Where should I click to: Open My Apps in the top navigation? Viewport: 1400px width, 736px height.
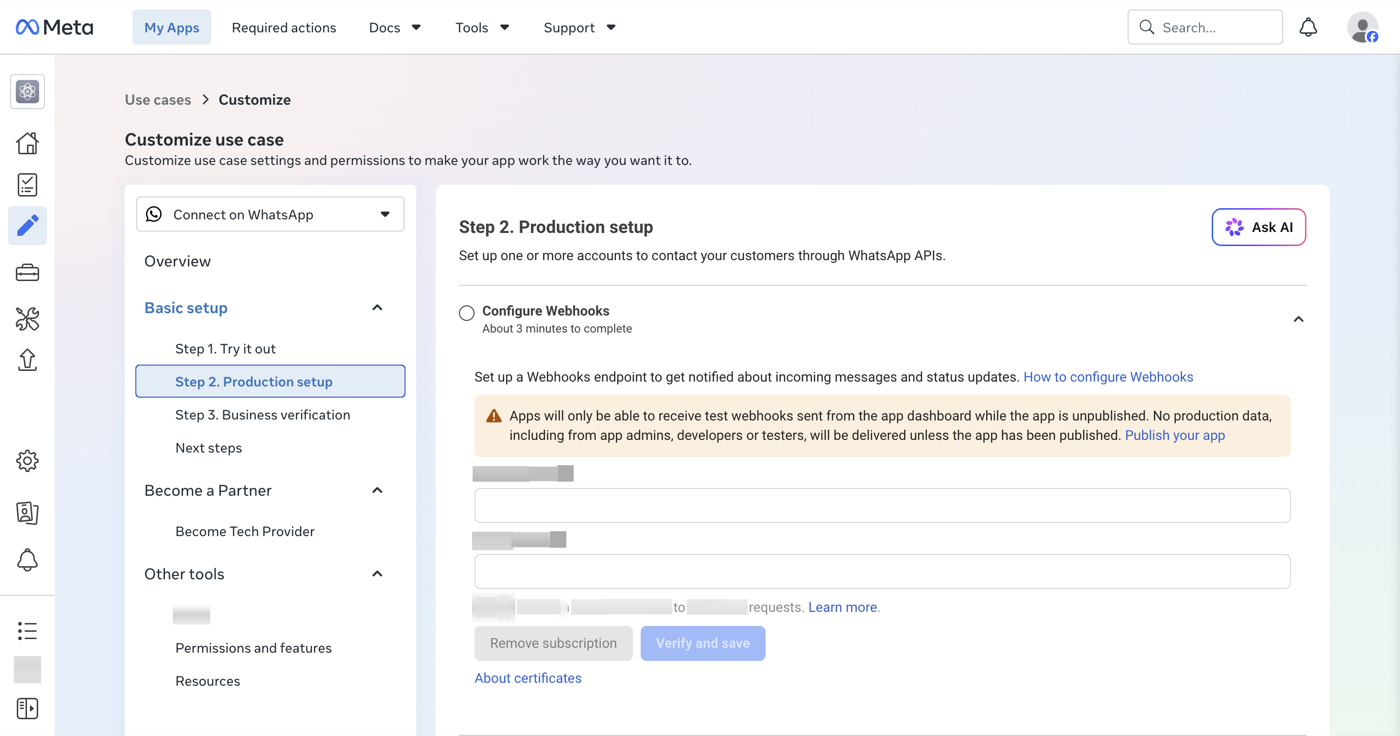(x=172, y=27)
